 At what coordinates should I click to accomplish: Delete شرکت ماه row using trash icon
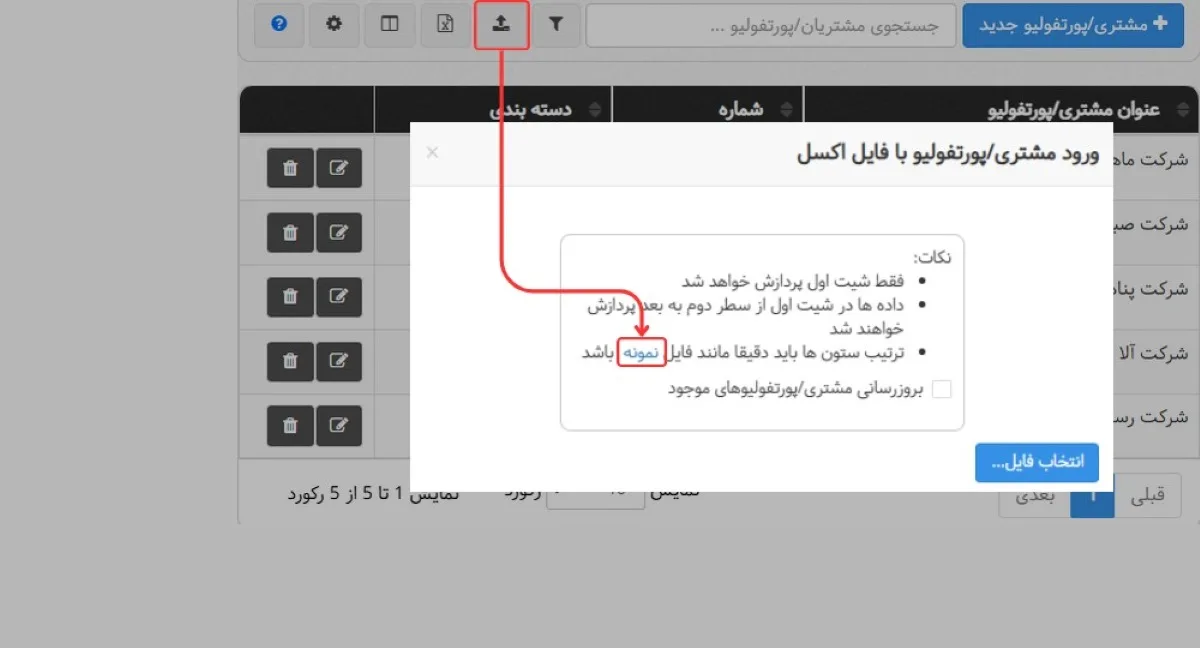(x=289, y=168)
